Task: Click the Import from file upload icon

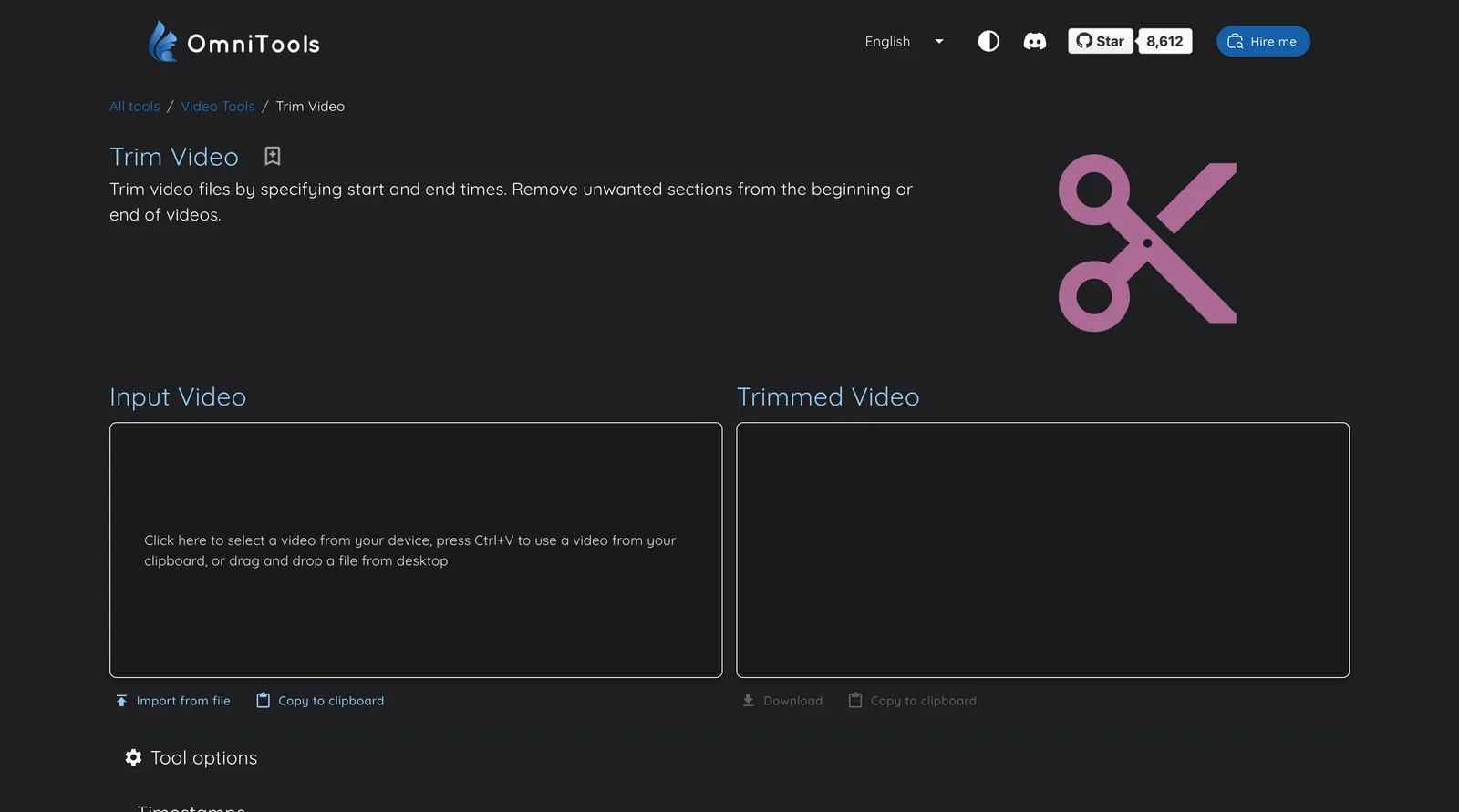Action: tap(121, 701)
